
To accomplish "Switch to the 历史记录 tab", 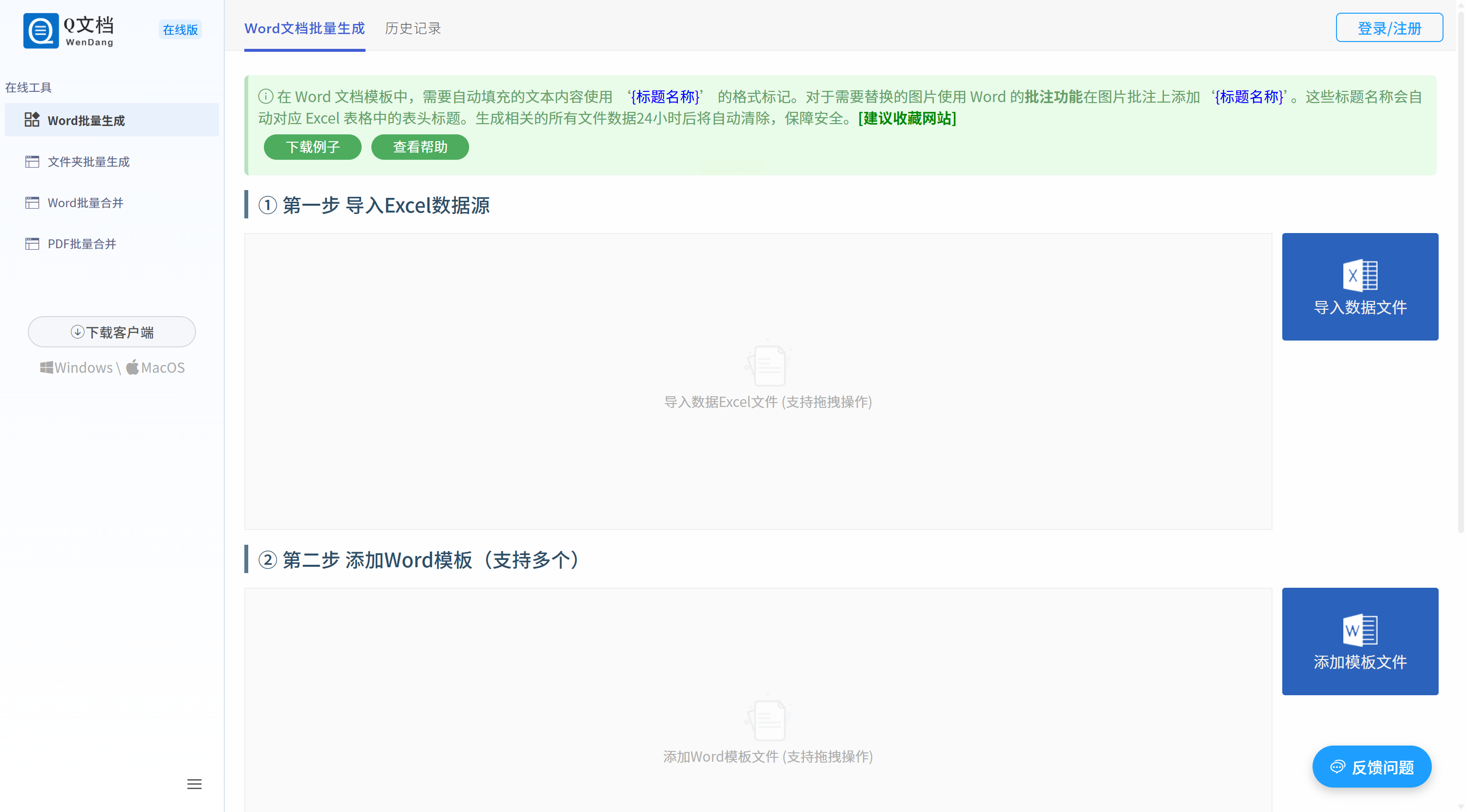I will [412, 28].
